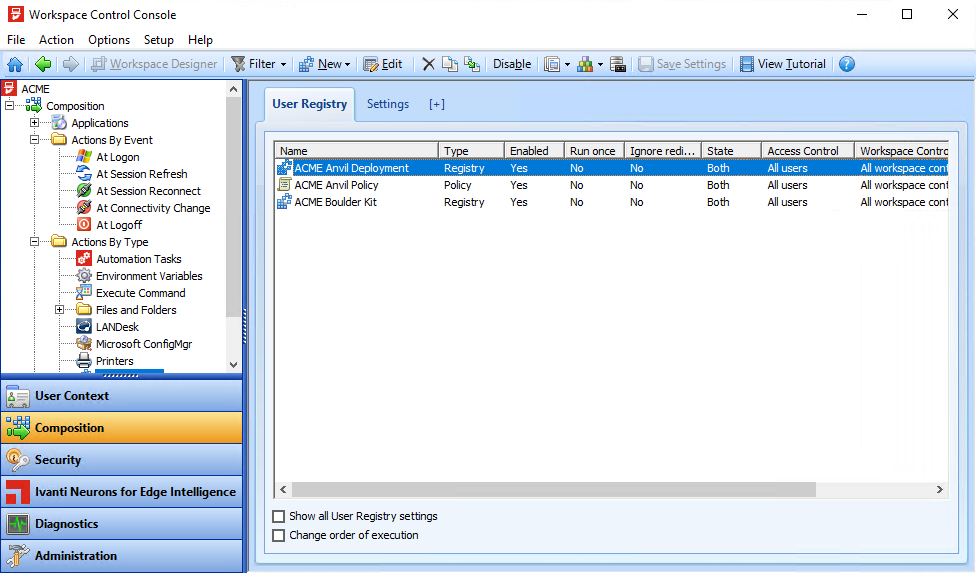Screen dimensions: 976x573
Task: Click the At Logoff red icon
Action: click(x=84, y=225)
